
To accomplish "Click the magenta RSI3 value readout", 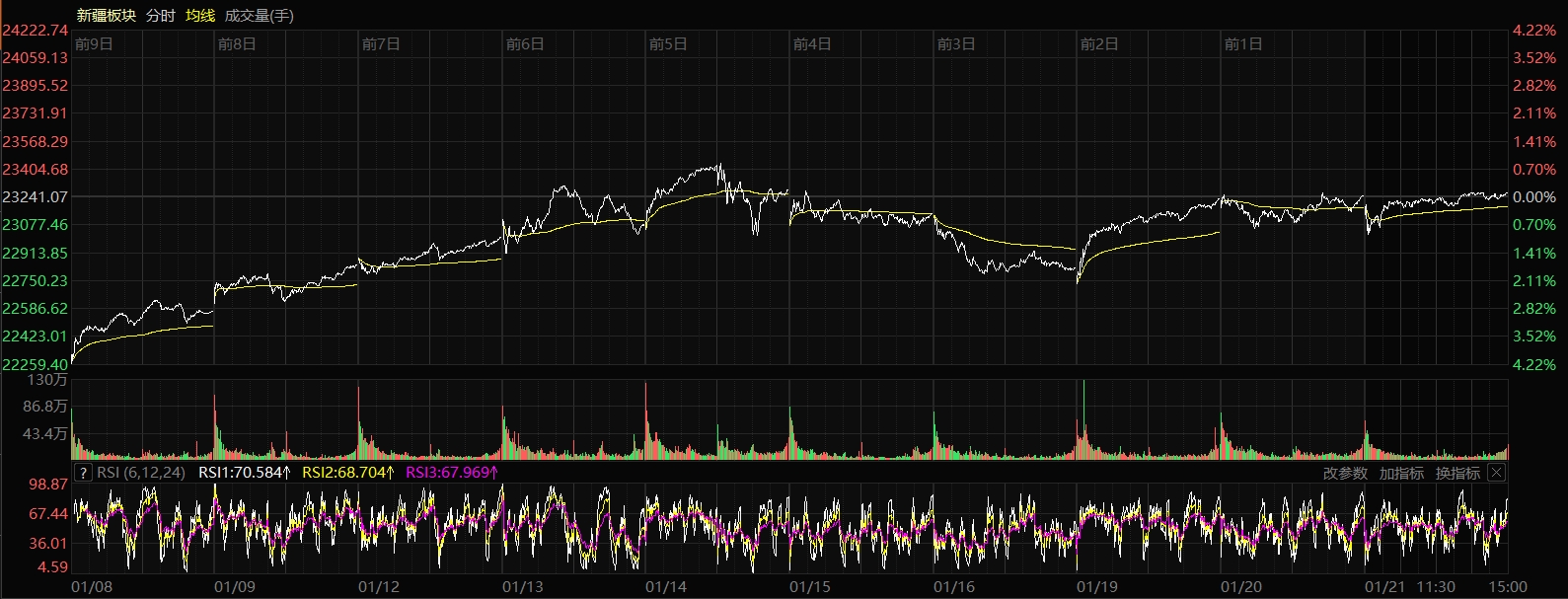I will pyautogui.click(x=451, y=473).
